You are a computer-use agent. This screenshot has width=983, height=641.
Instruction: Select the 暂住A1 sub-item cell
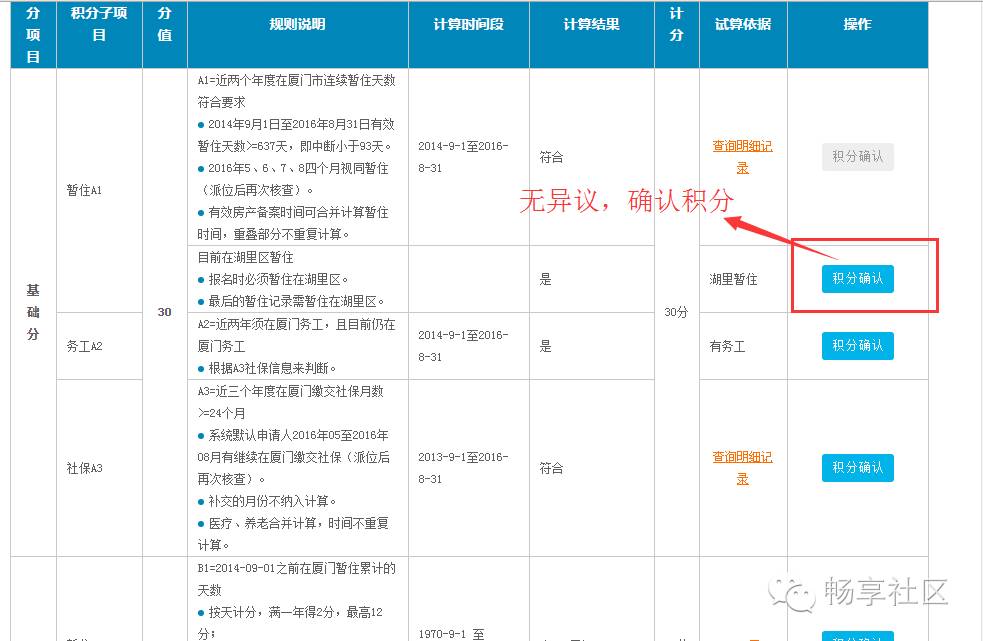[x=99, y=190]
